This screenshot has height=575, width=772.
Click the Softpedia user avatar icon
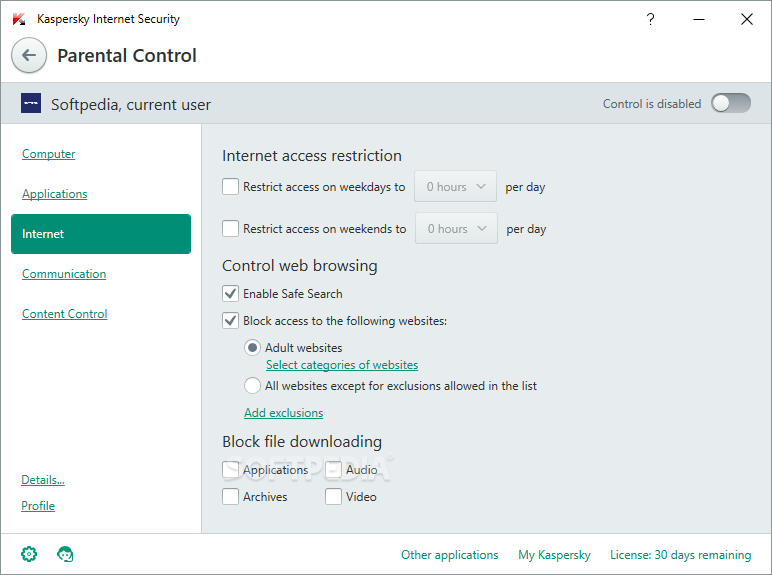coord(31,103)
